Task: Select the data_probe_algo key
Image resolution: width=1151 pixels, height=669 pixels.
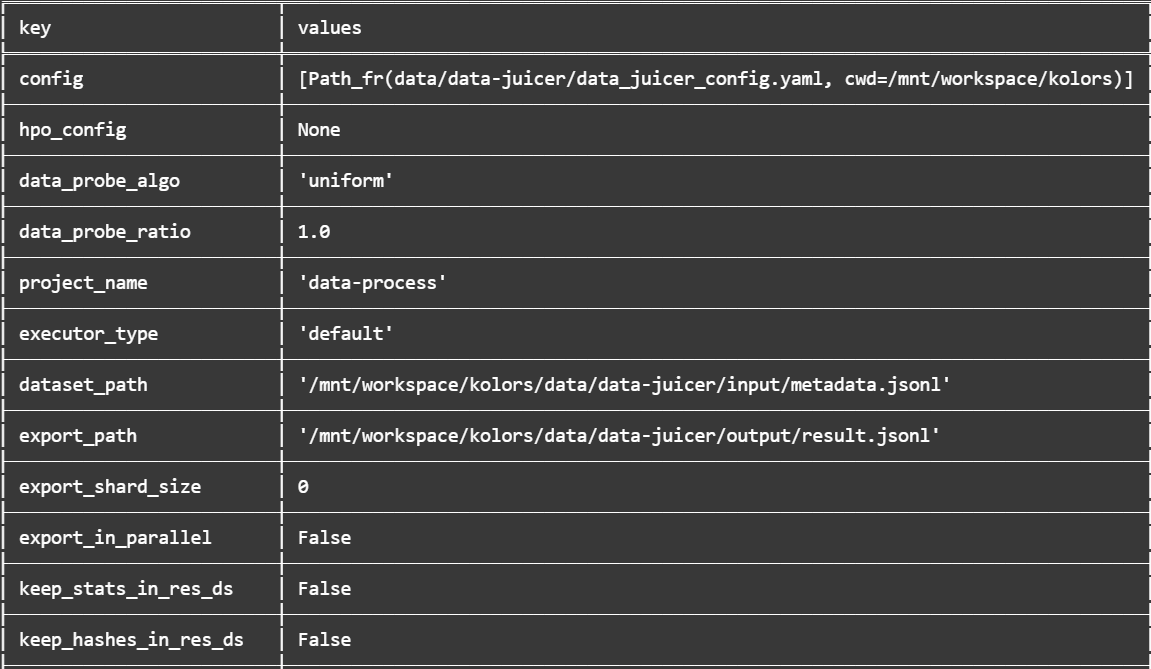Action: pyautogui.click(x=99, y=181)
